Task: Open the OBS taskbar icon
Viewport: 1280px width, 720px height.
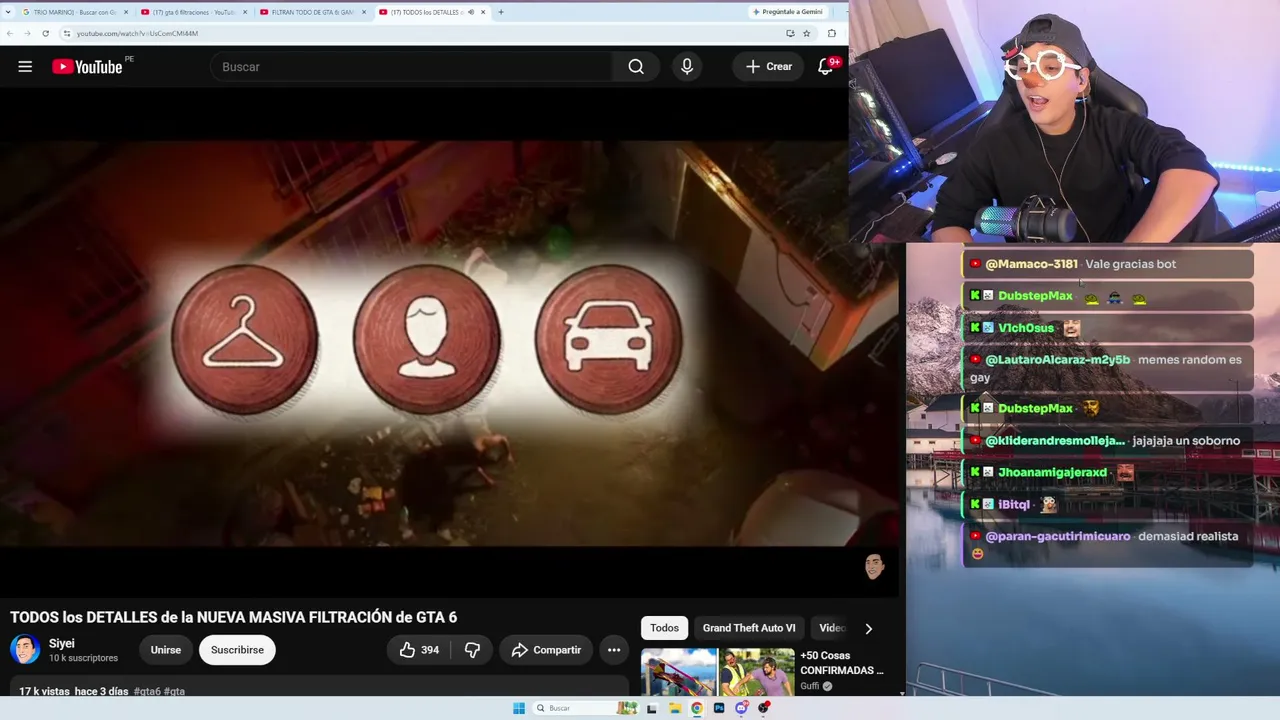Action: 764,708
